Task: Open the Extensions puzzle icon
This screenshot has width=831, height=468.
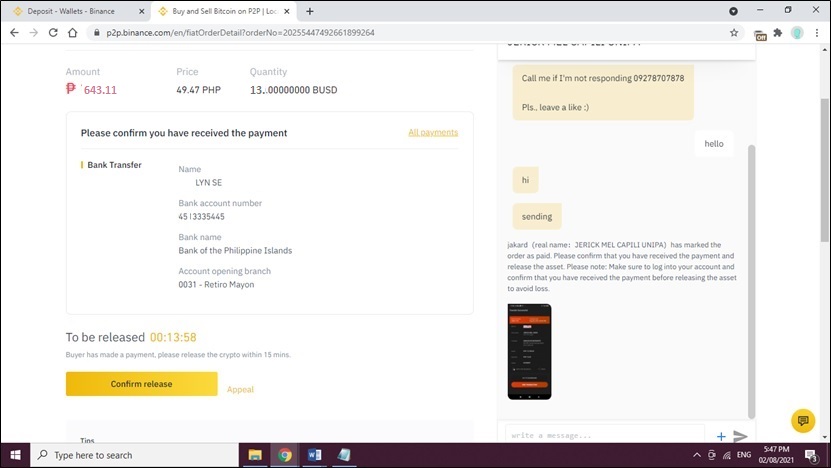Action: [777, 32]
